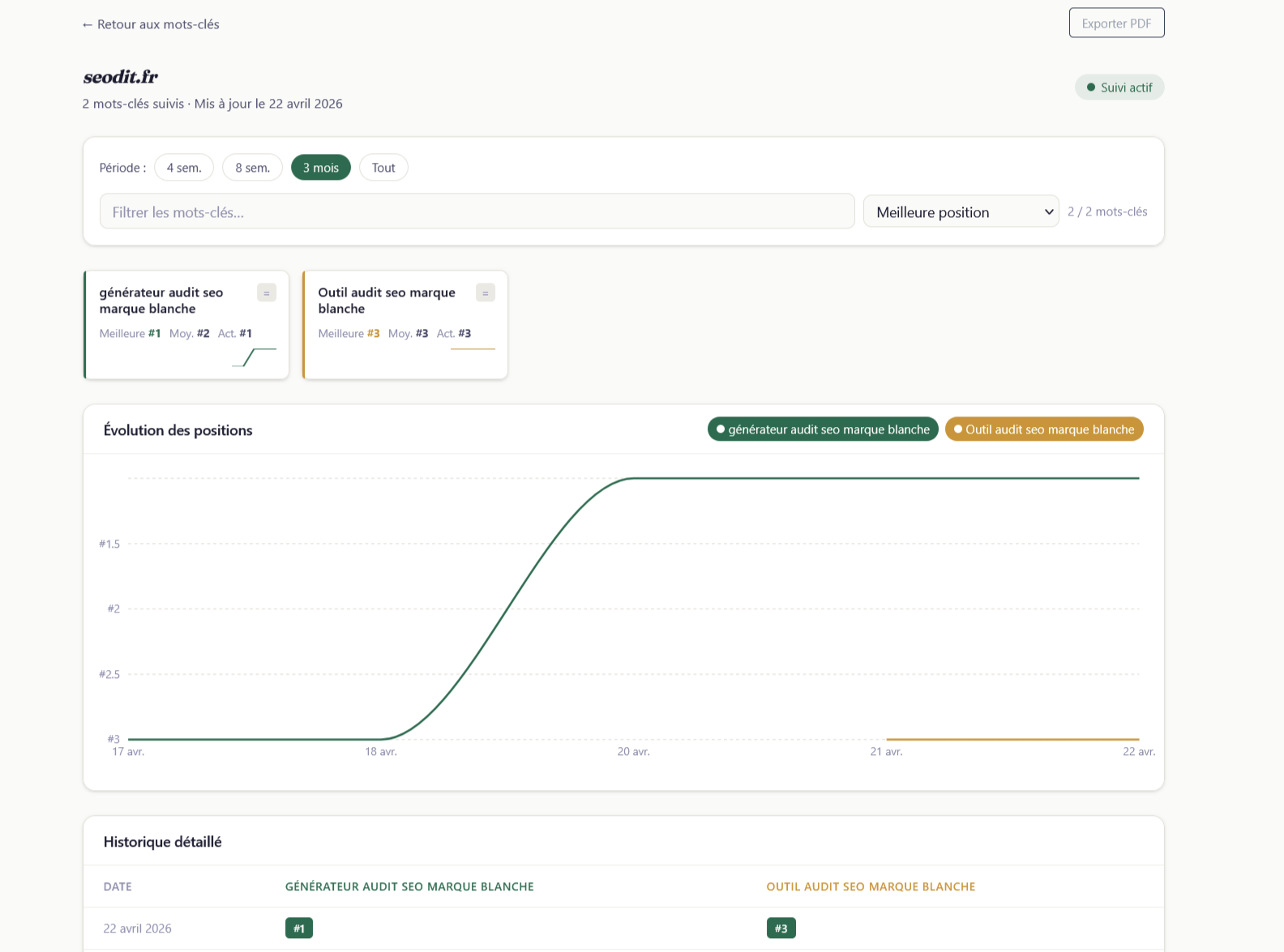Go back via Retour aux mots-clés
Image resolution: width=1284 pixels, height=952 pixels.
tap(151, 24)
